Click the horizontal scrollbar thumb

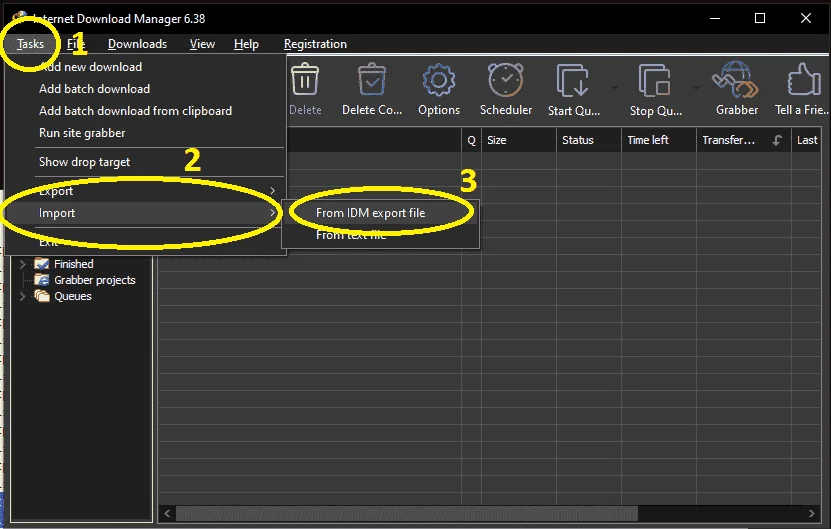click(x=407, y=513)
